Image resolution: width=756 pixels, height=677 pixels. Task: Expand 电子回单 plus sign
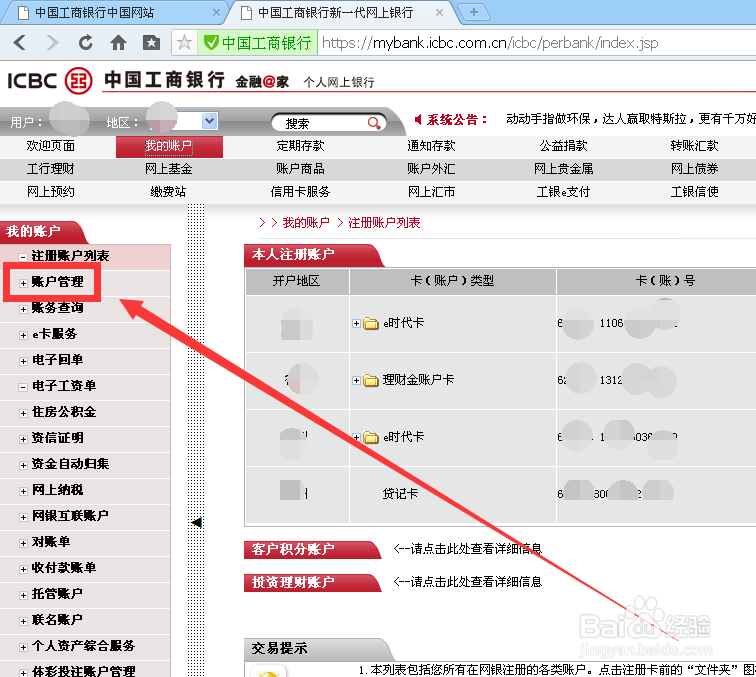23,361
